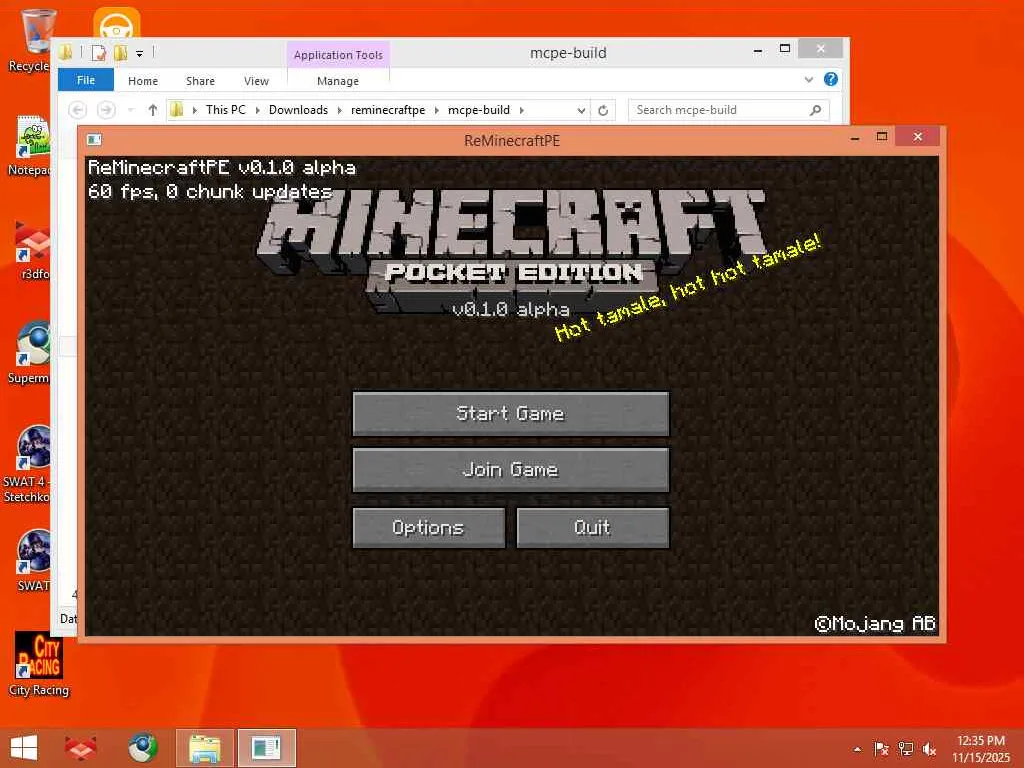Open Explorer Help icon
Viewport: 1024px width, 768px height.
pos(831,79)
